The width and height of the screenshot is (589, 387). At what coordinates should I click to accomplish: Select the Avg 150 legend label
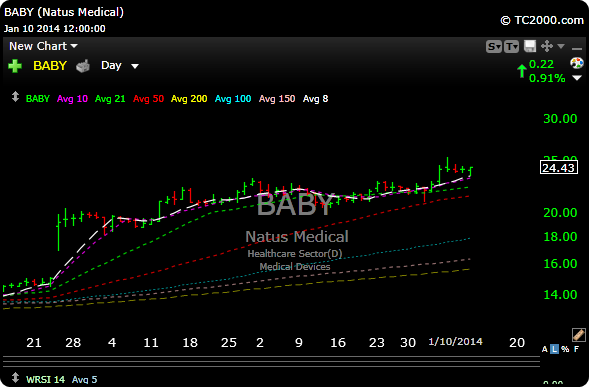point(277,99)
